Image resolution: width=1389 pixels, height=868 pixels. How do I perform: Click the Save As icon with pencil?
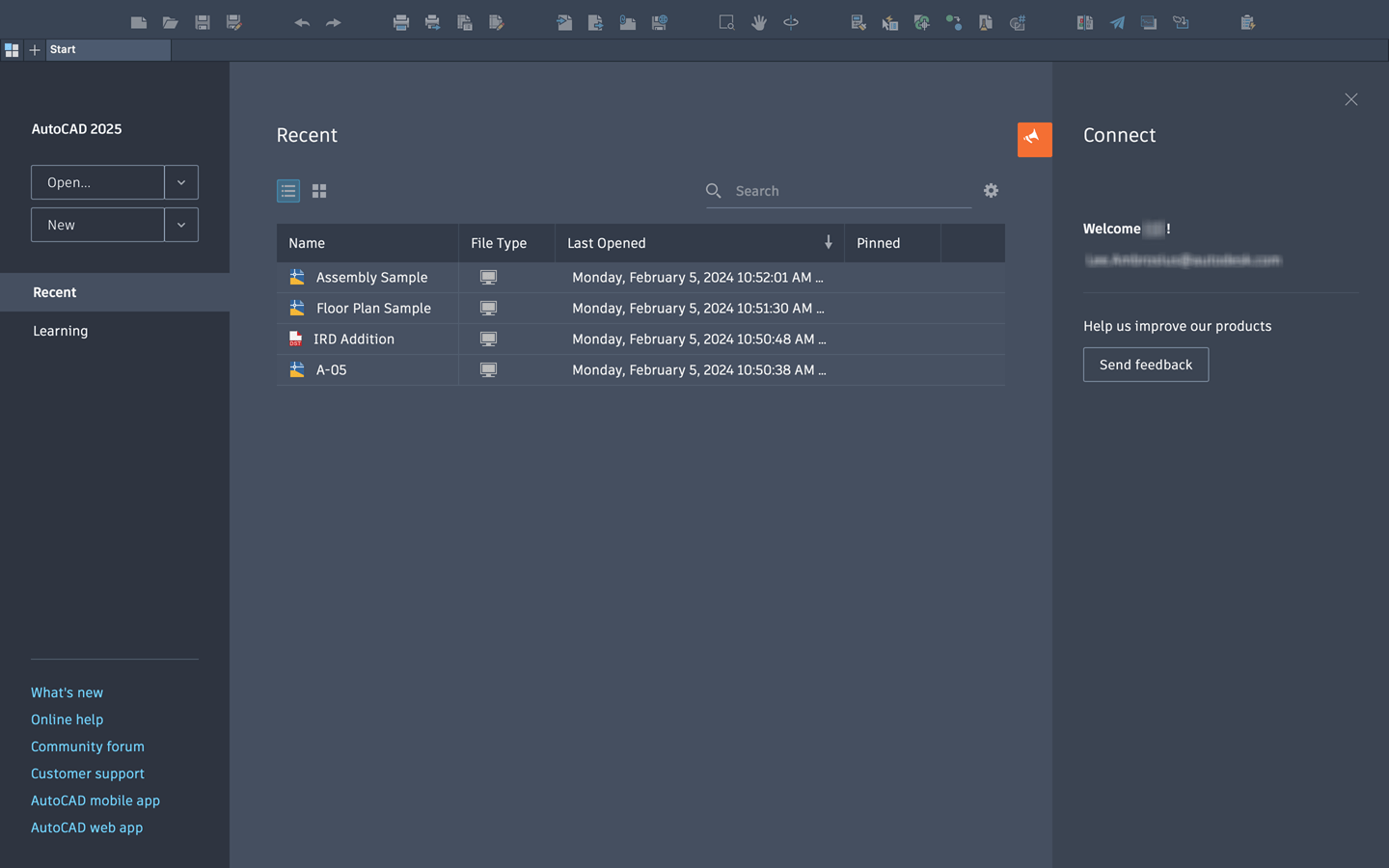[x=234, y=22]
